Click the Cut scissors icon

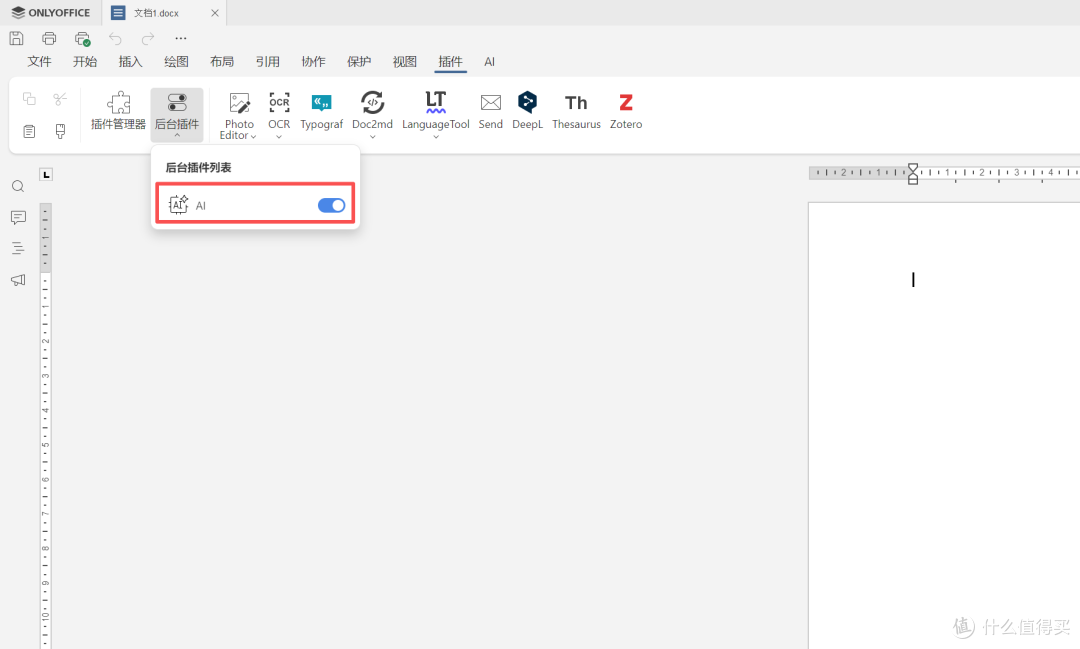[60, 99]
